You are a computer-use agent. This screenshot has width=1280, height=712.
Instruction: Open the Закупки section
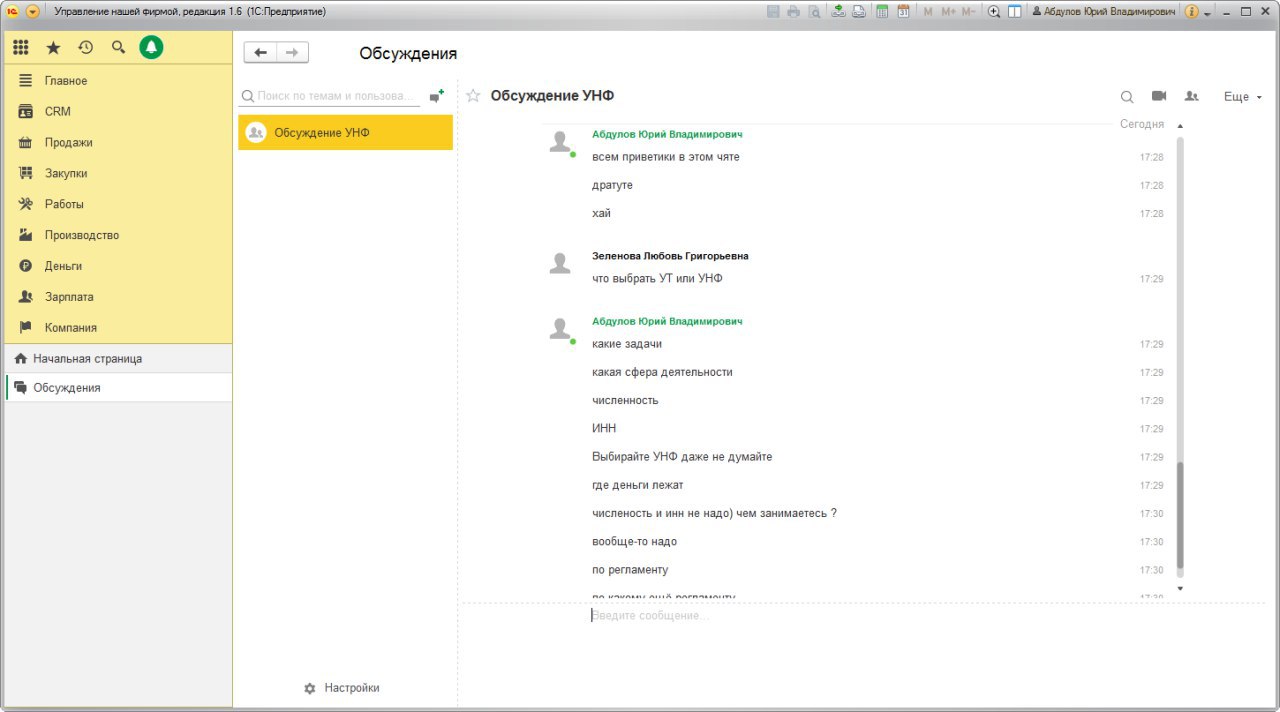tap(118, 174)
